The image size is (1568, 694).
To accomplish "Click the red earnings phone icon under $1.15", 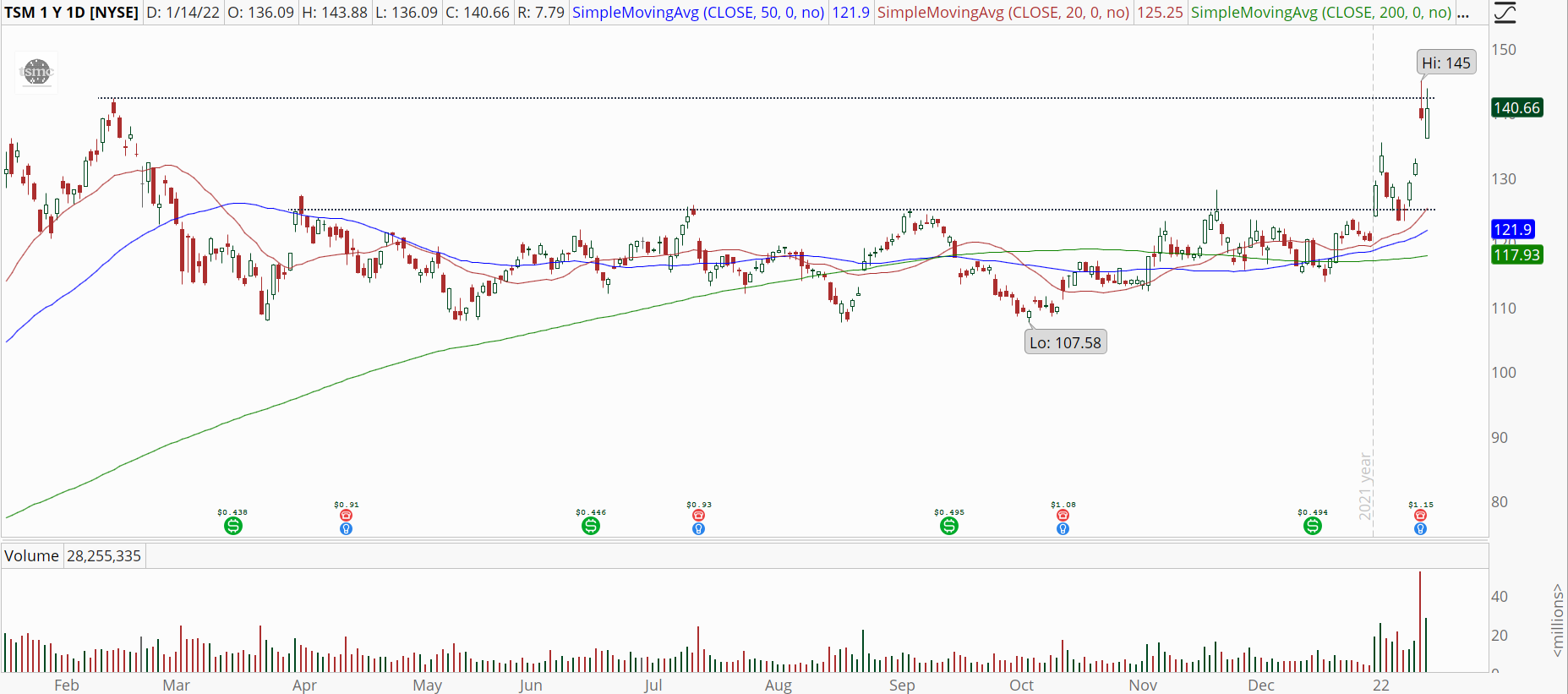I will coord(1420,515).
